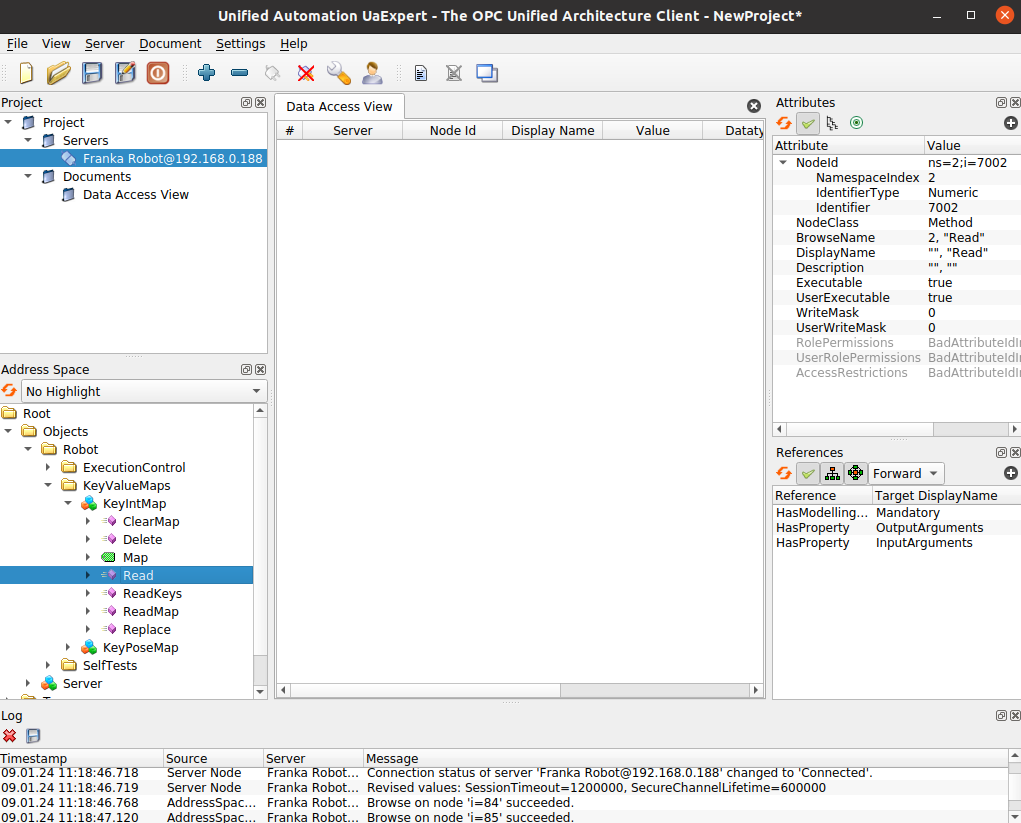1021x823 pixels.
Task: Open the Forward direction dropdown
Action: click(x=906, y=473)
